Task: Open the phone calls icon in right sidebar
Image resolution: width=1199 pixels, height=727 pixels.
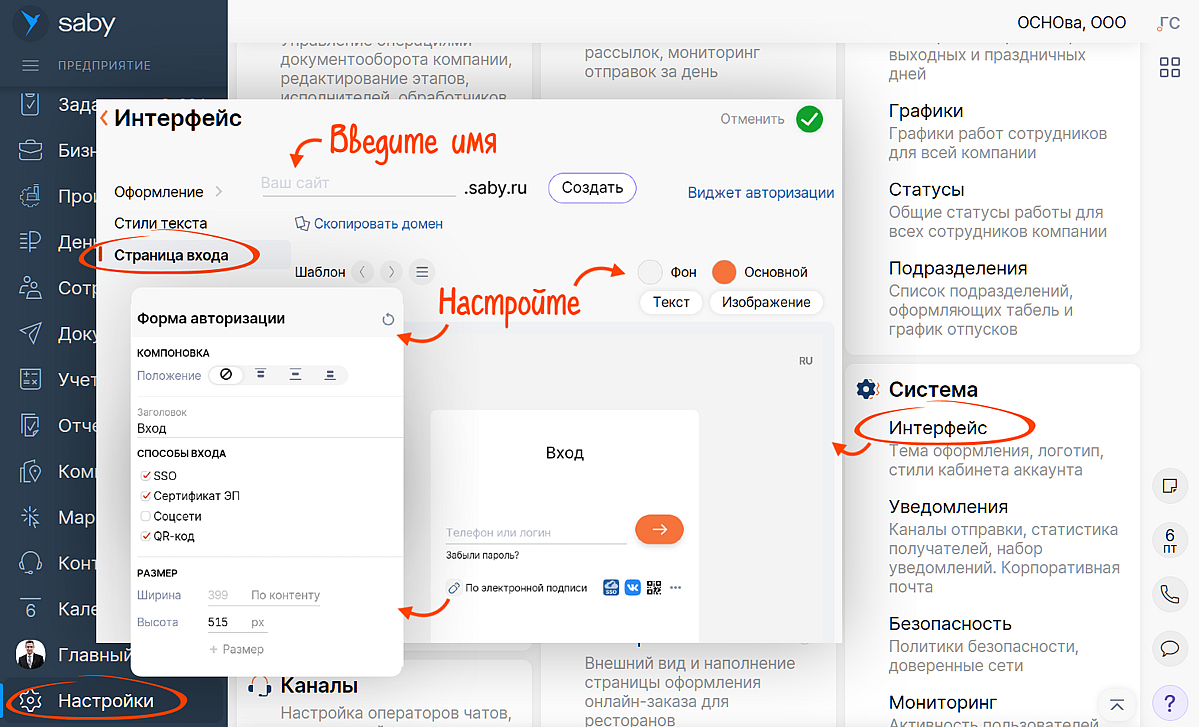Action: [1168, 594]
